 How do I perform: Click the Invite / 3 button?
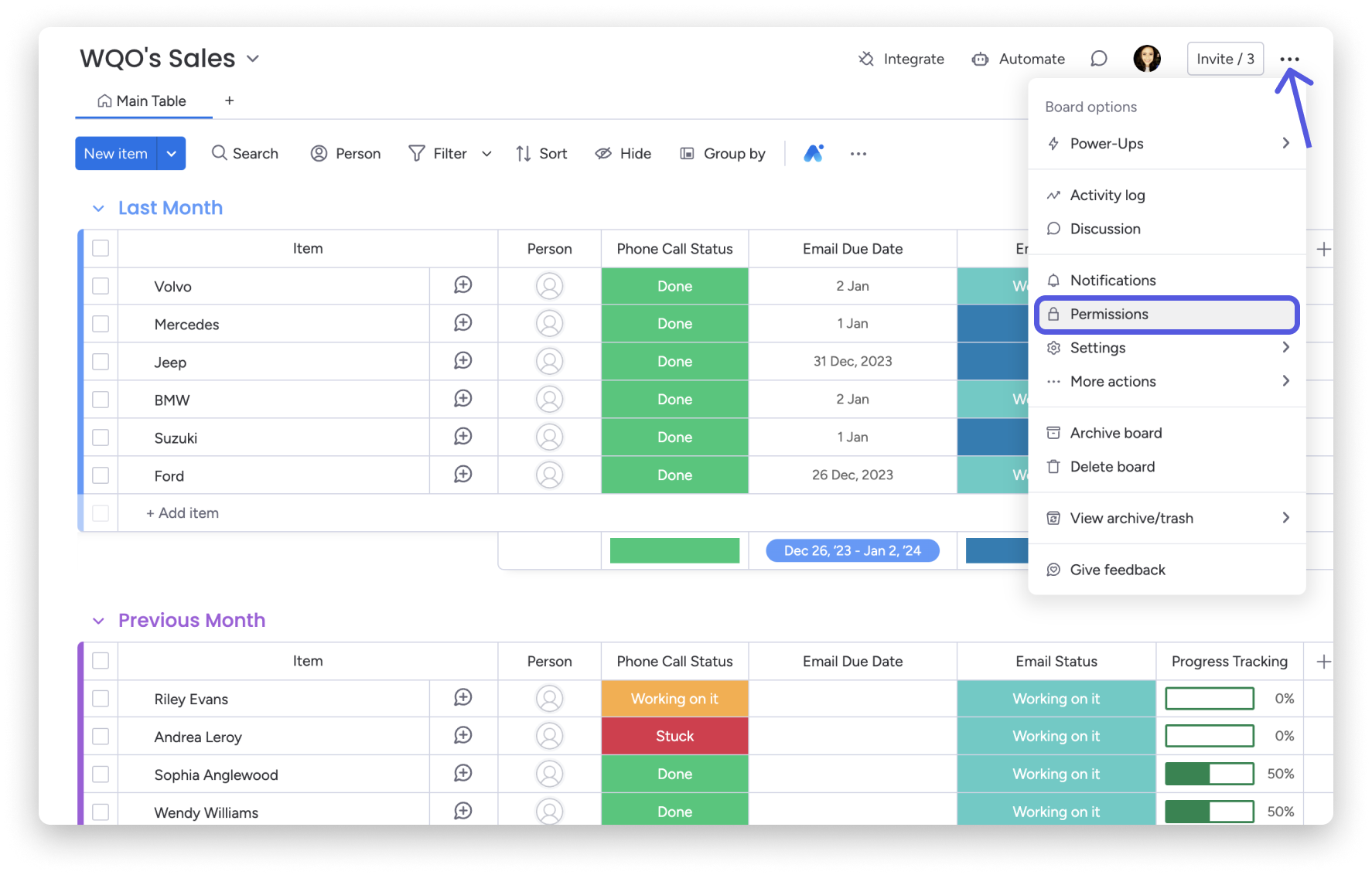tap(1225, 59)
